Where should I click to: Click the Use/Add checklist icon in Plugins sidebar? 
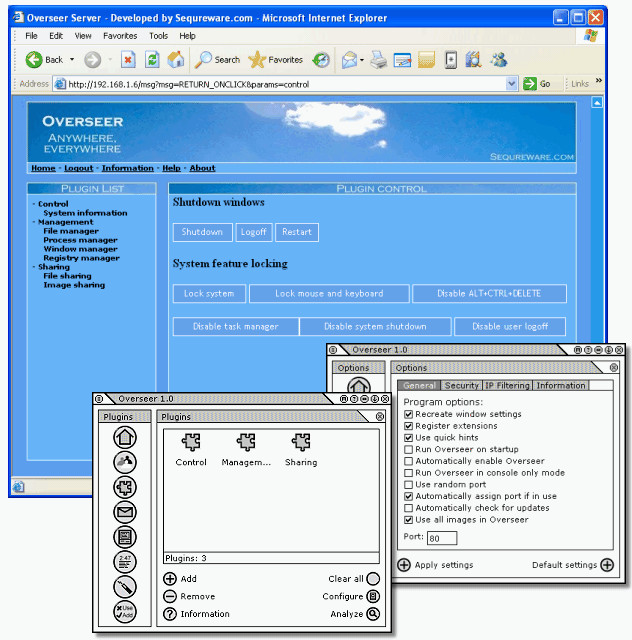[125, 611]
